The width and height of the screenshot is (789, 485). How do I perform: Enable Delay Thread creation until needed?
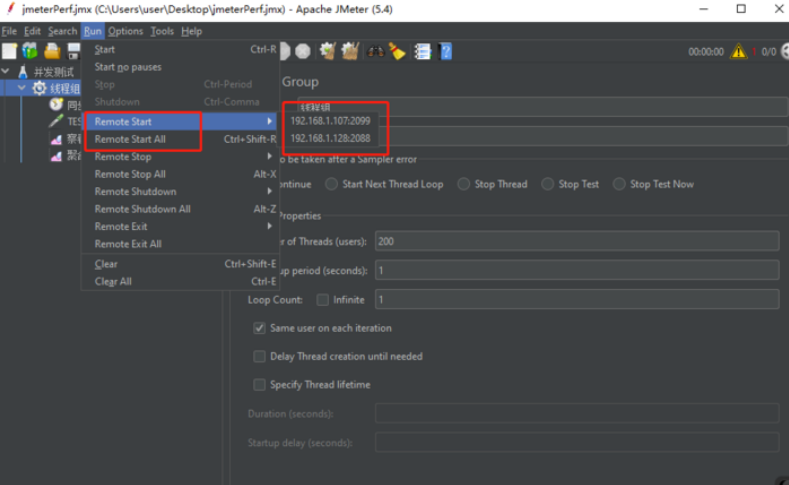click(259, 356)
